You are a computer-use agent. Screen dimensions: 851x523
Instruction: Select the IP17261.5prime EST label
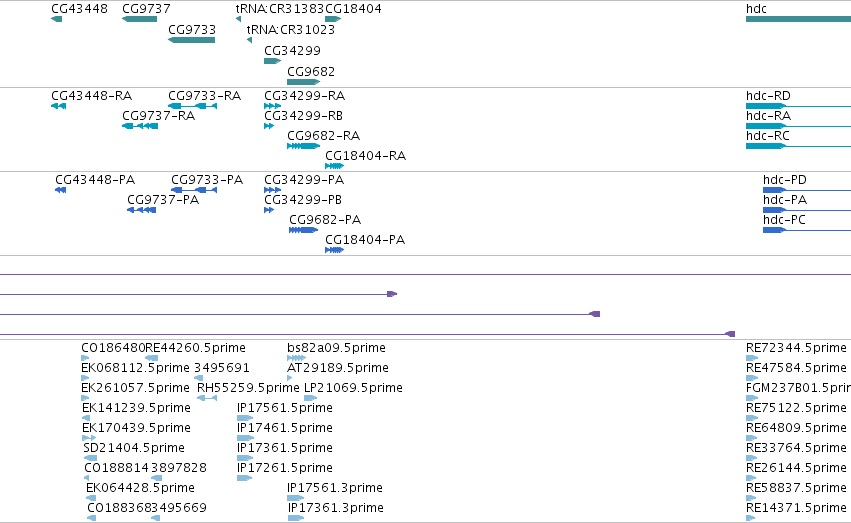pos(285,469)
